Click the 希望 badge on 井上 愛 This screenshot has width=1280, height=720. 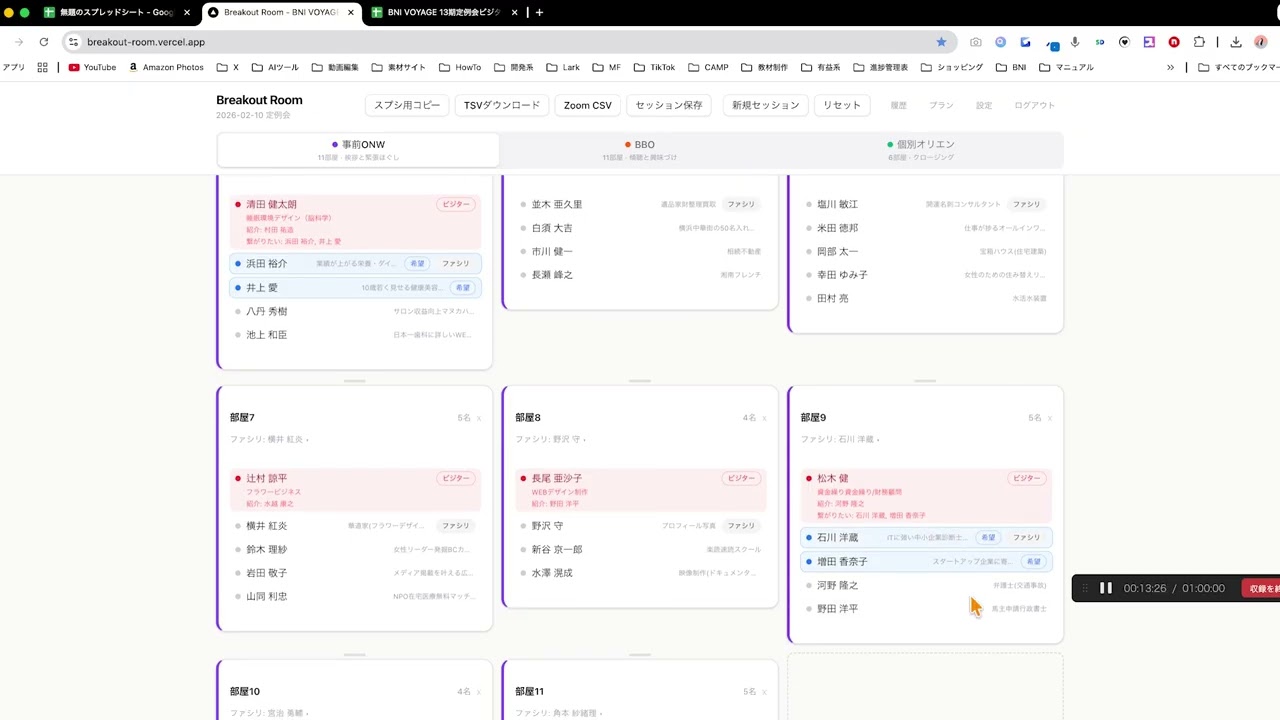pos(462,288)
